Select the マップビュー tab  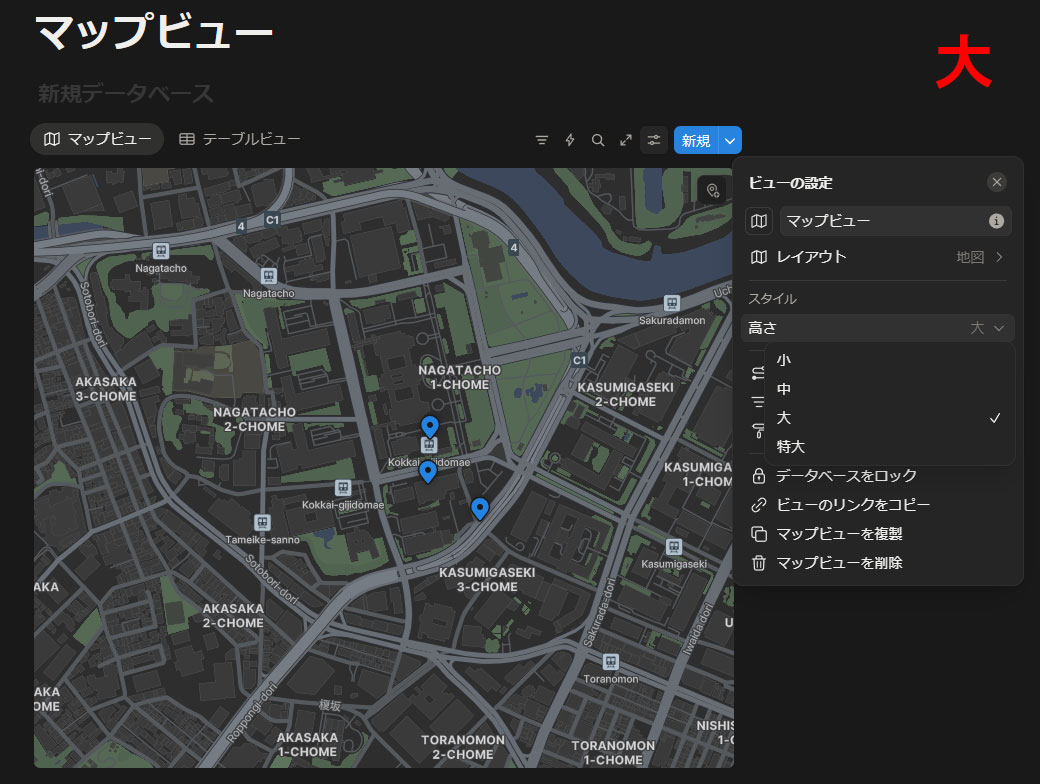(97, 139)
